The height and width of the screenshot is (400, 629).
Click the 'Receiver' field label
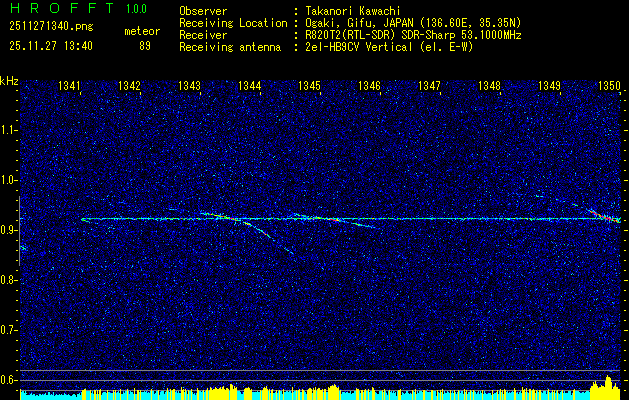click(x=203, y=35)
